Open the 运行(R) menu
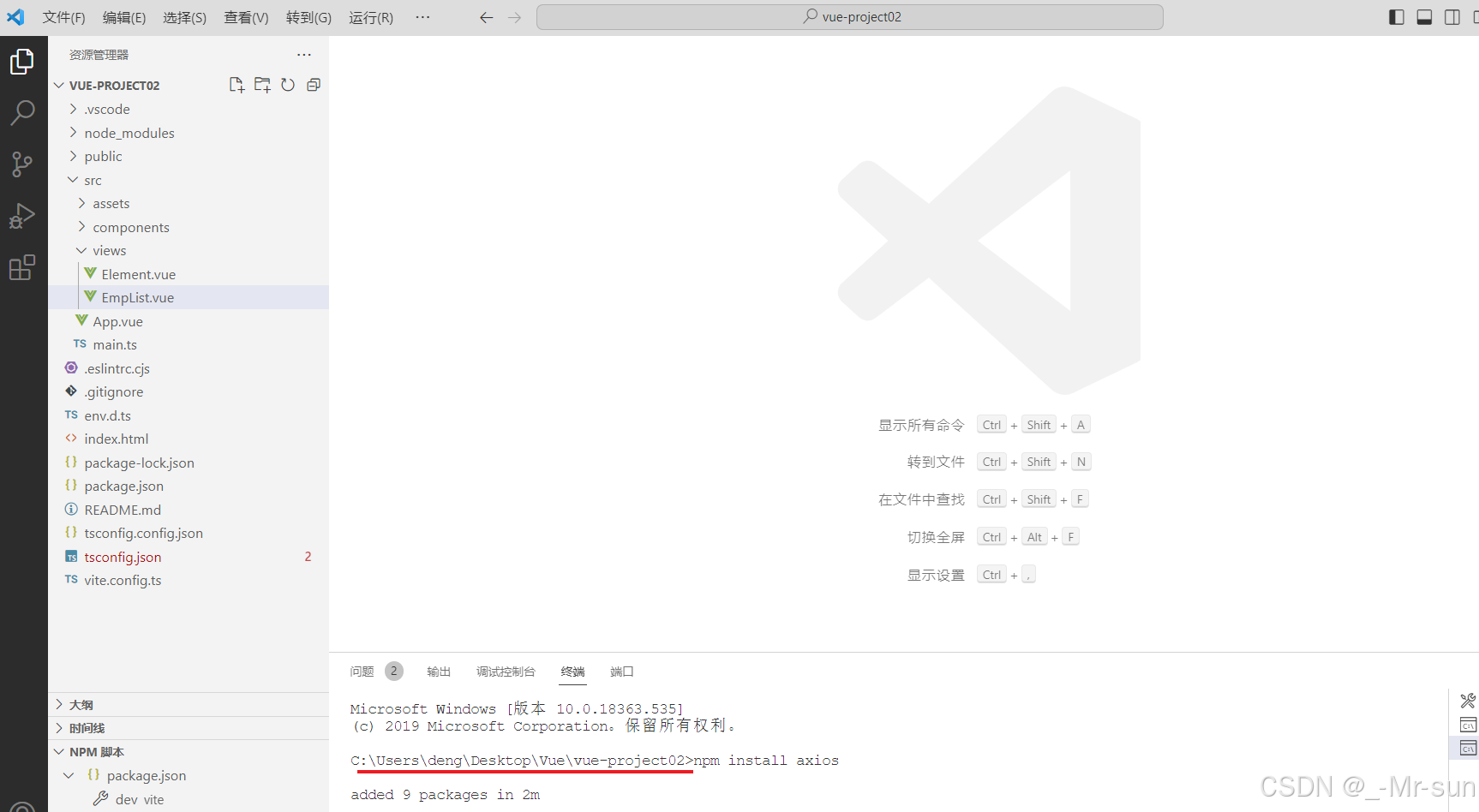 (x=371, y=17)
